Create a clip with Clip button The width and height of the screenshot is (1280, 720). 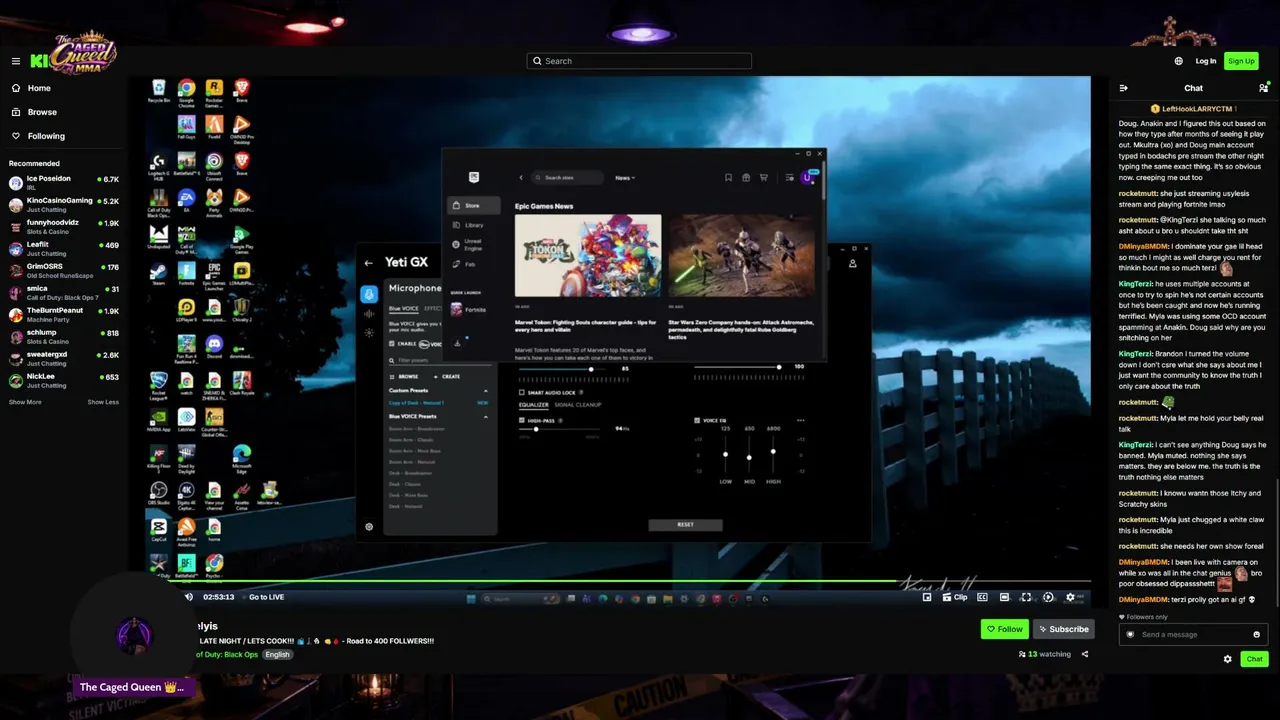tap(956, 597)
